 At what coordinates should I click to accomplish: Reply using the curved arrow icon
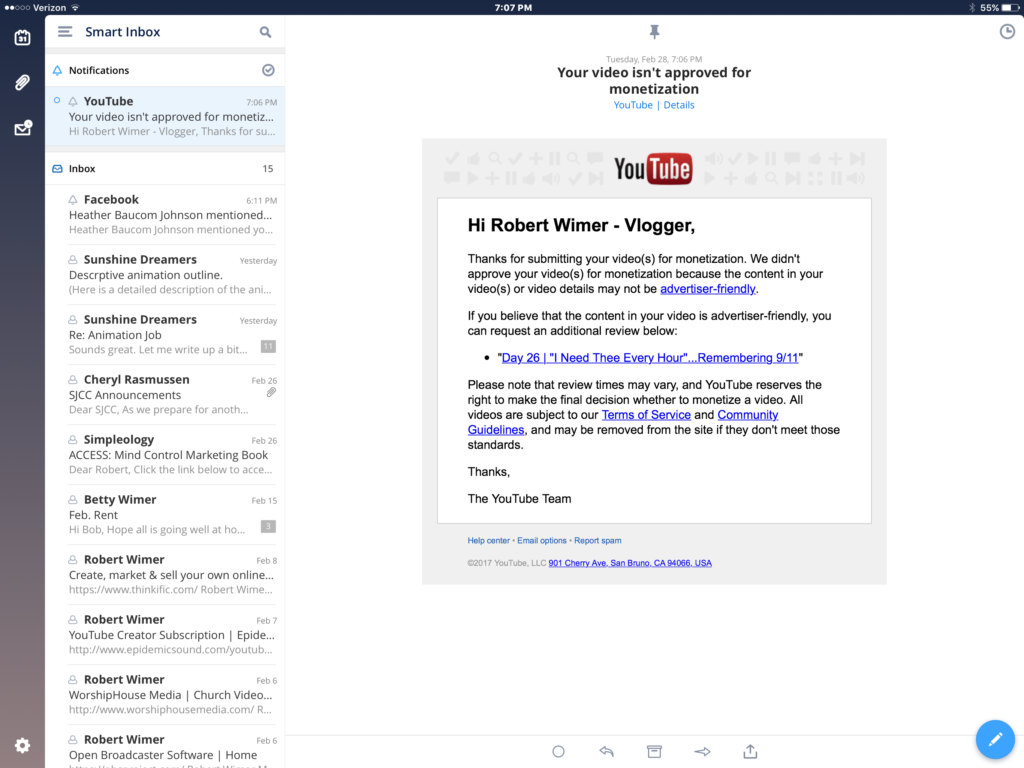coord(607,752)
